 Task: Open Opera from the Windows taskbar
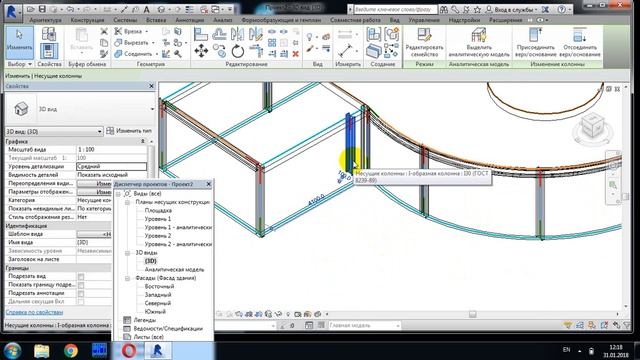click(129, 351)
